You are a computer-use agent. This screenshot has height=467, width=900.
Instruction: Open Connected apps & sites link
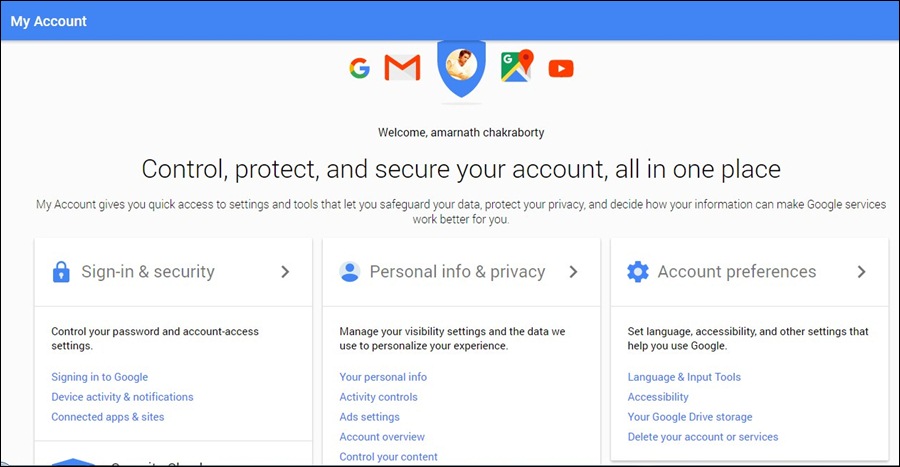(x=108, y=417)
